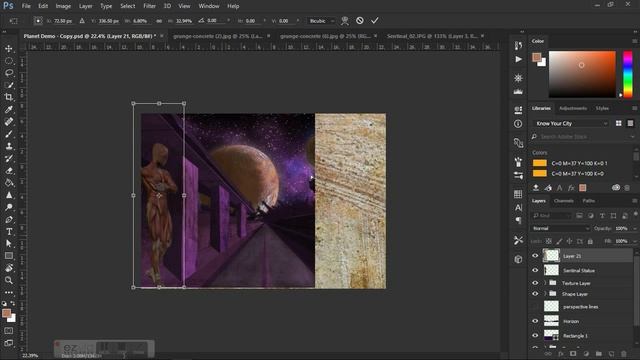Add a layer mask in Layers panel
The width and height of the screenshot is (640, 360).
pos(573,353)
